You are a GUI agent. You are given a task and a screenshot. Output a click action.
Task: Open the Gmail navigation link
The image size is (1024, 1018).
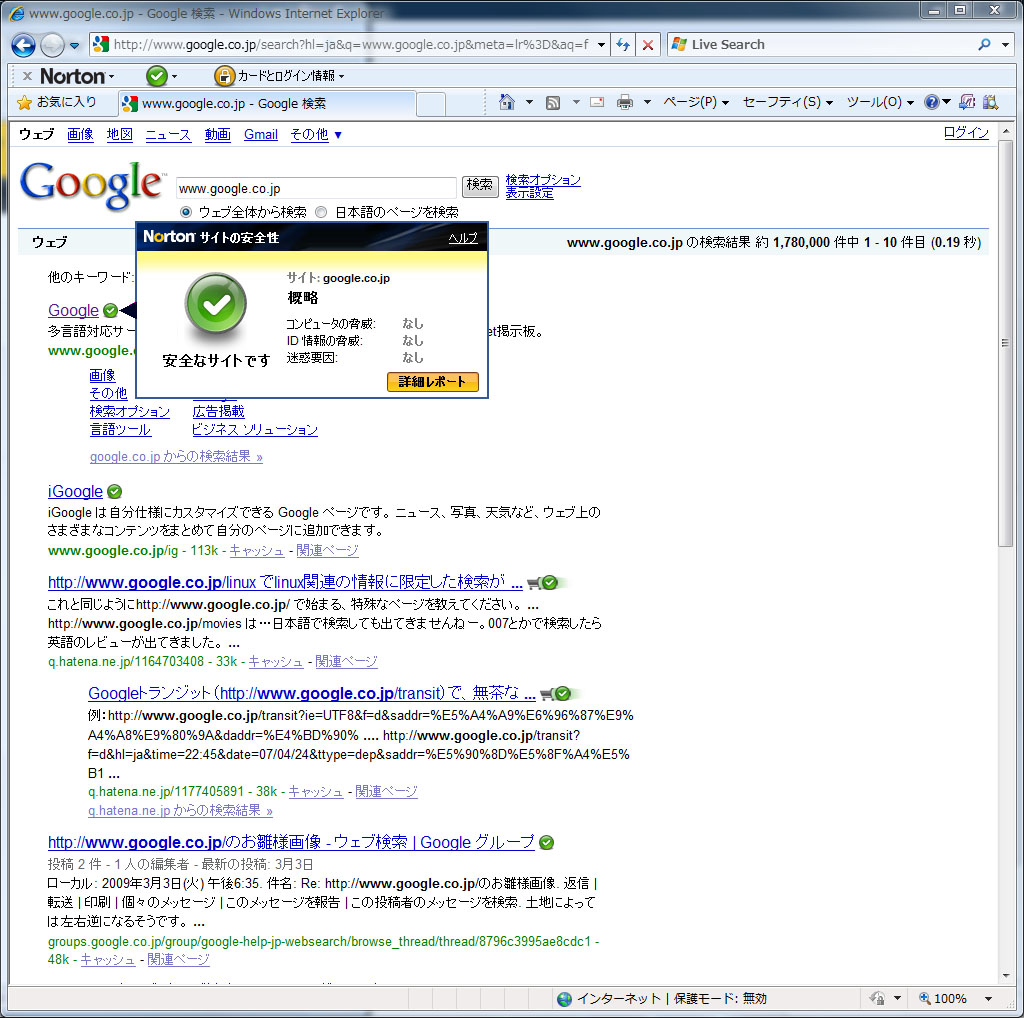pyautogui.click(x=261, y=135)
